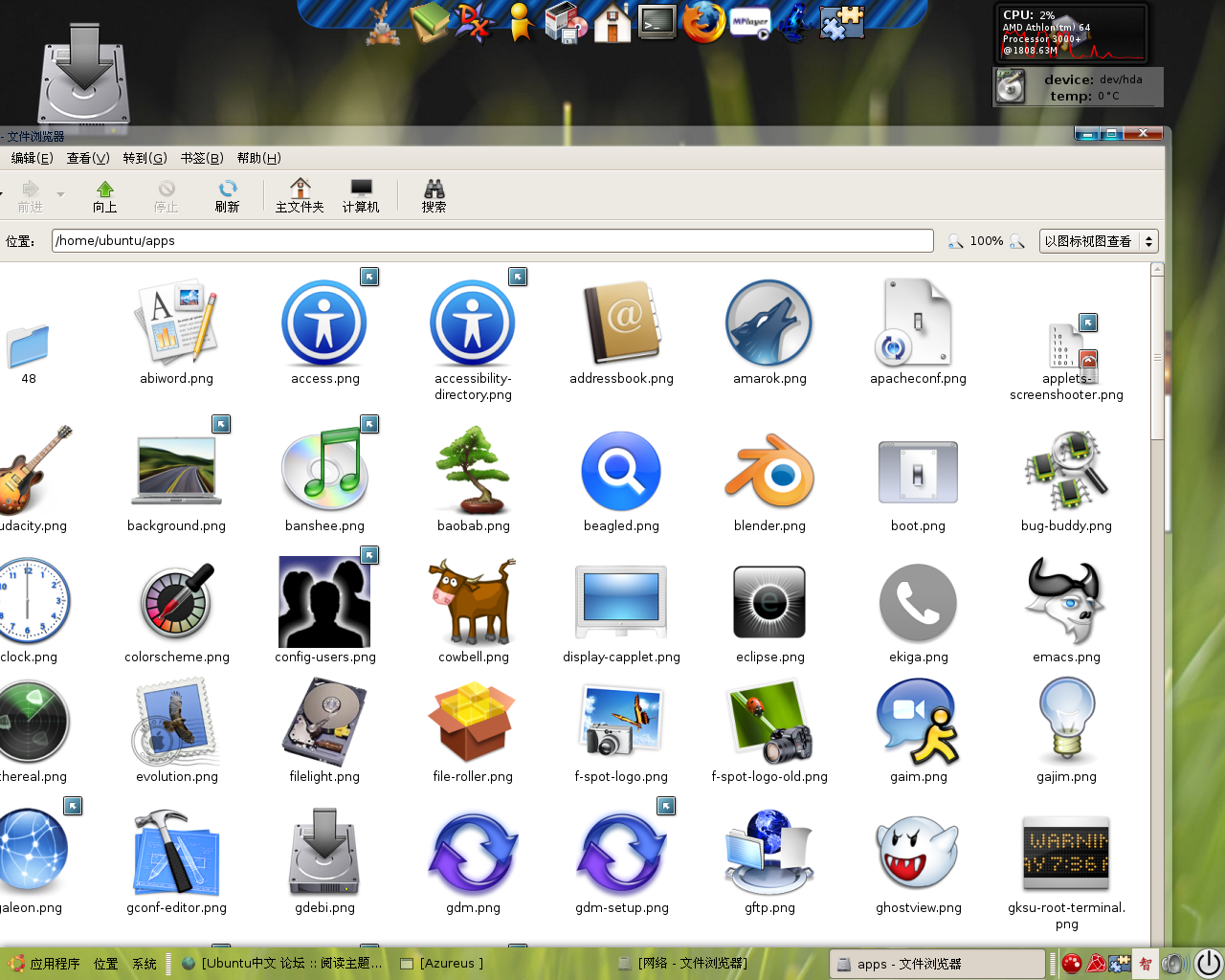Select the eclipse.png icon
The image size is (1225, 980).
click(x=769, y=602)
